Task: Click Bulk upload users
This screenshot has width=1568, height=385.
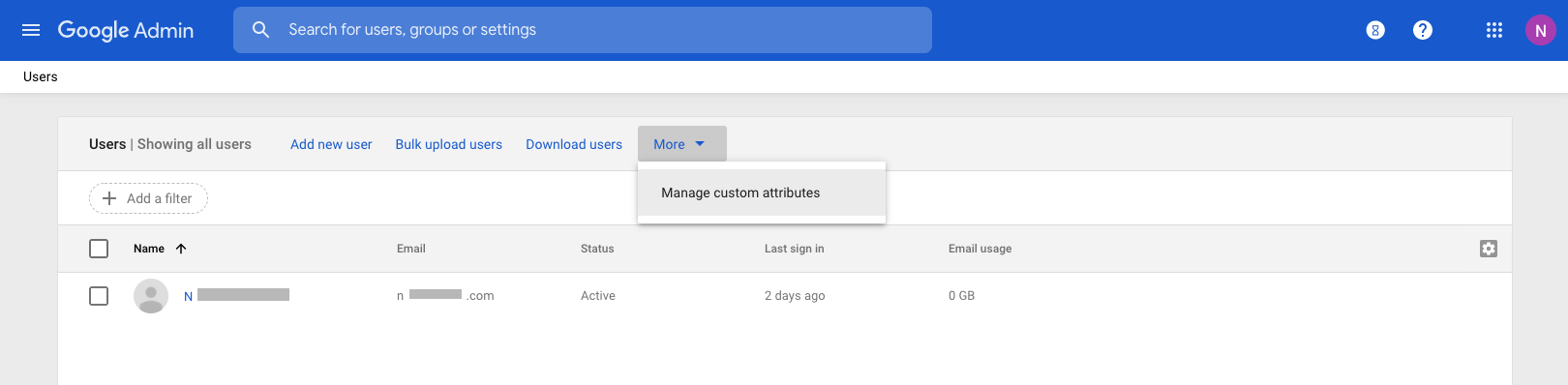Action: pyautogui.click(x=449, y=144)
